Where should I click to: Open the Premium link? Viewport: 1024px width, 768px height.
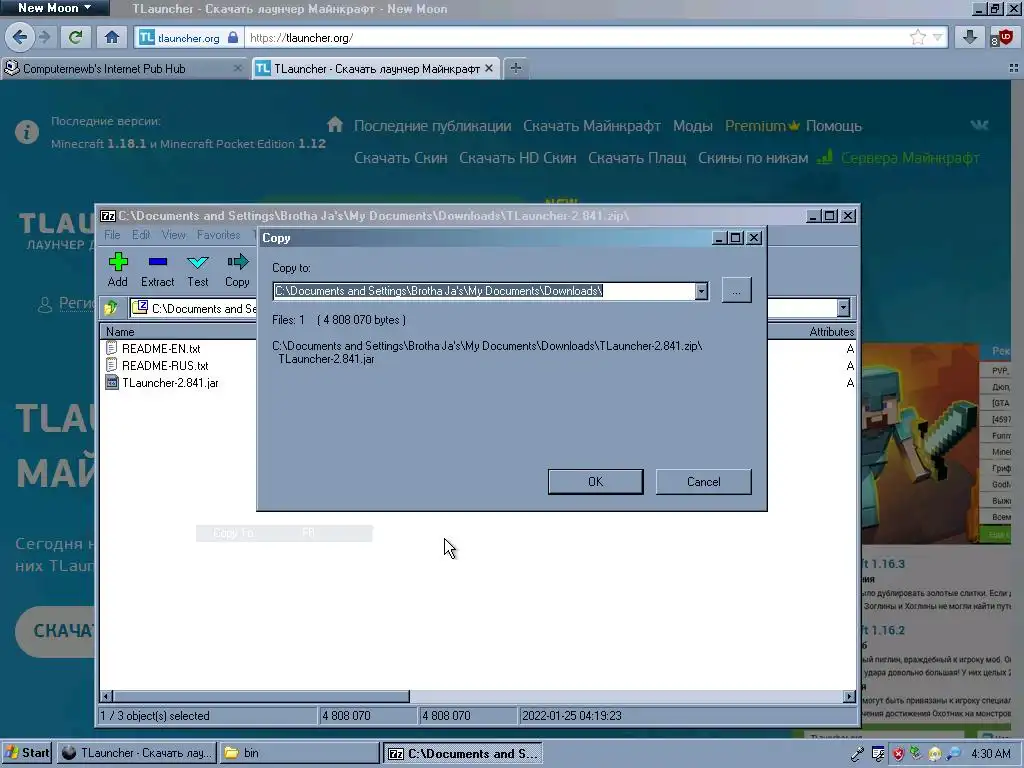(761, 125)
